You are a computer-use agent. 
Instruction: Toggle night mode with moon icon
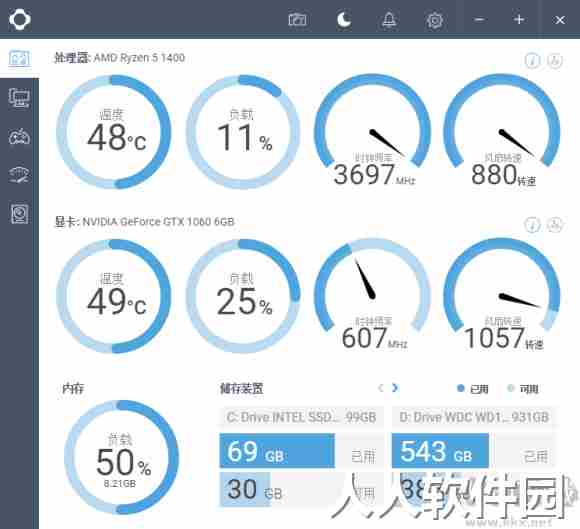tap(344, 19)
